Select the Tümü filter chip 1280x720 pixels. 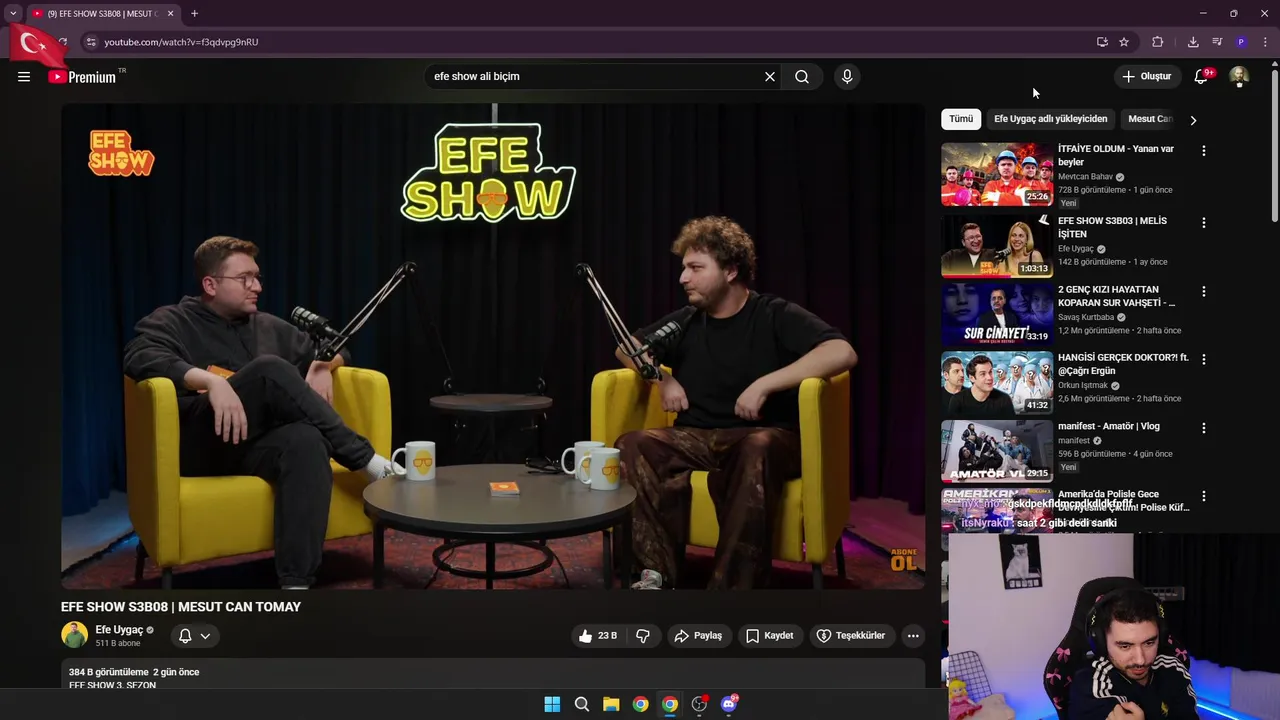point(961,119)
